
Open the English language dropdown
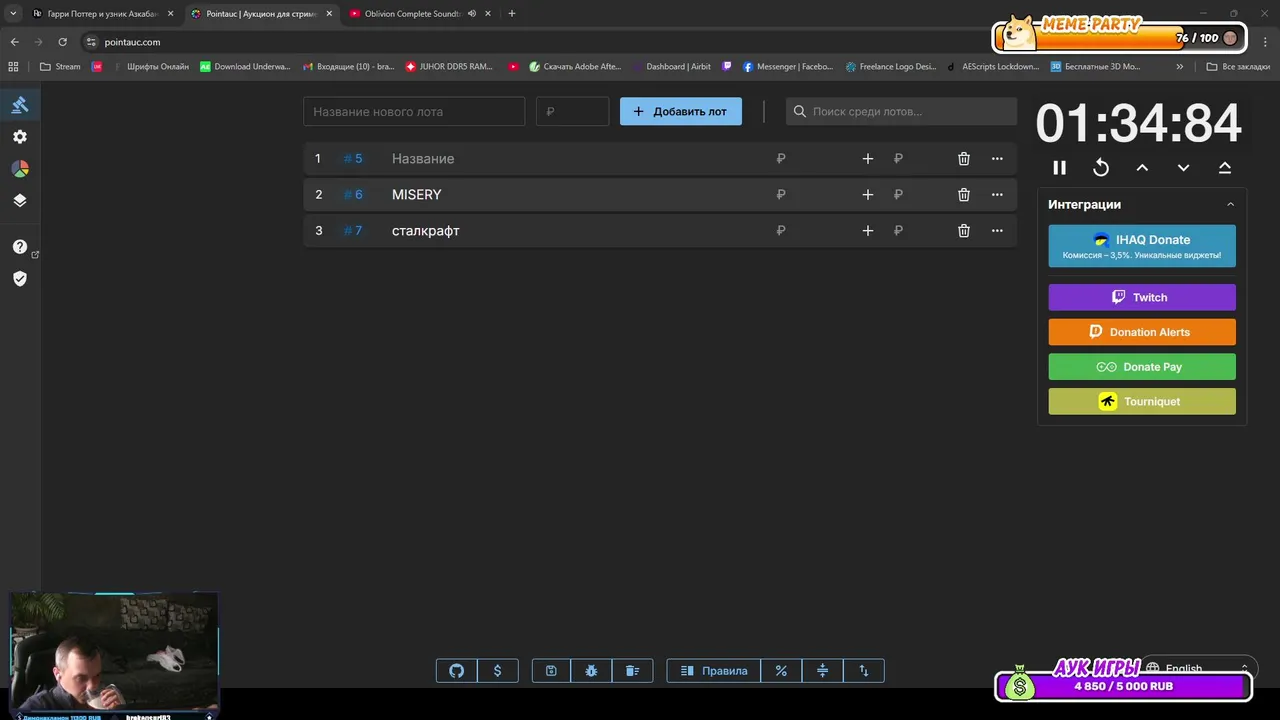[1198, 668]
